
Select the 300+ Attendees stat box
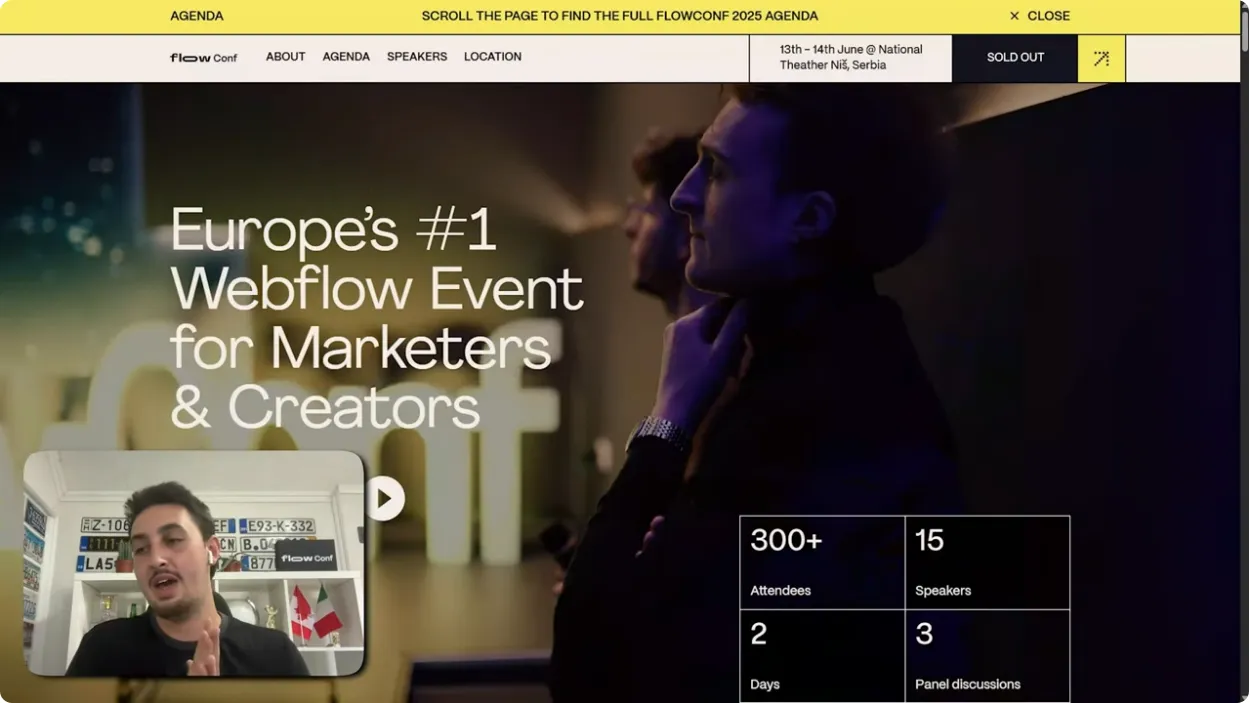click(822, 562)
